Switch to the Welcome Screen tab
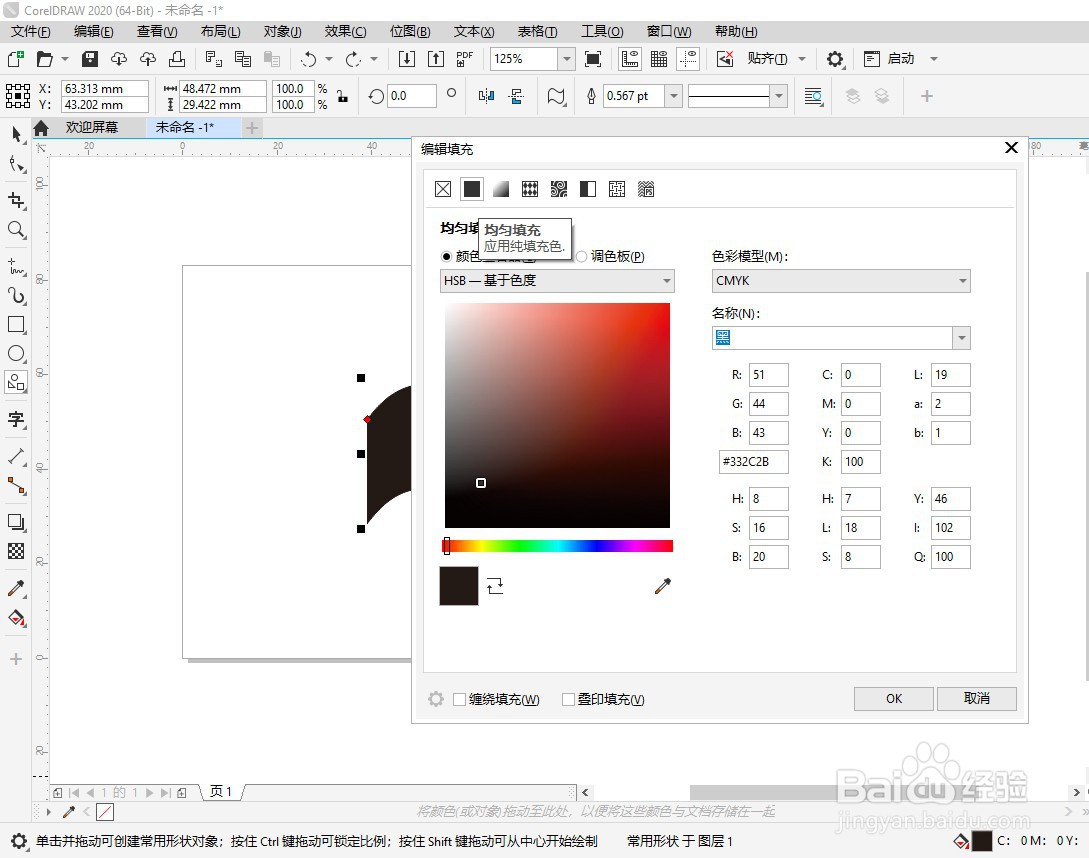Screen dimensions: 1089x858 click(x=92, y=128)
